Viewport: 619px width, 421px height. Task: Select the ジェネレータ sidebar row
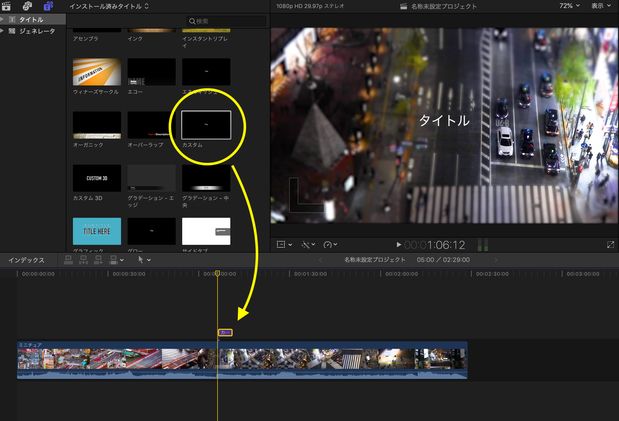coord(33,31)
